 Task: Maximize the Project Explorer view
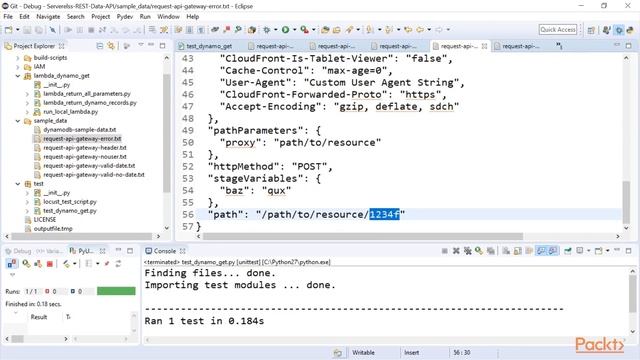click(162, 46)
